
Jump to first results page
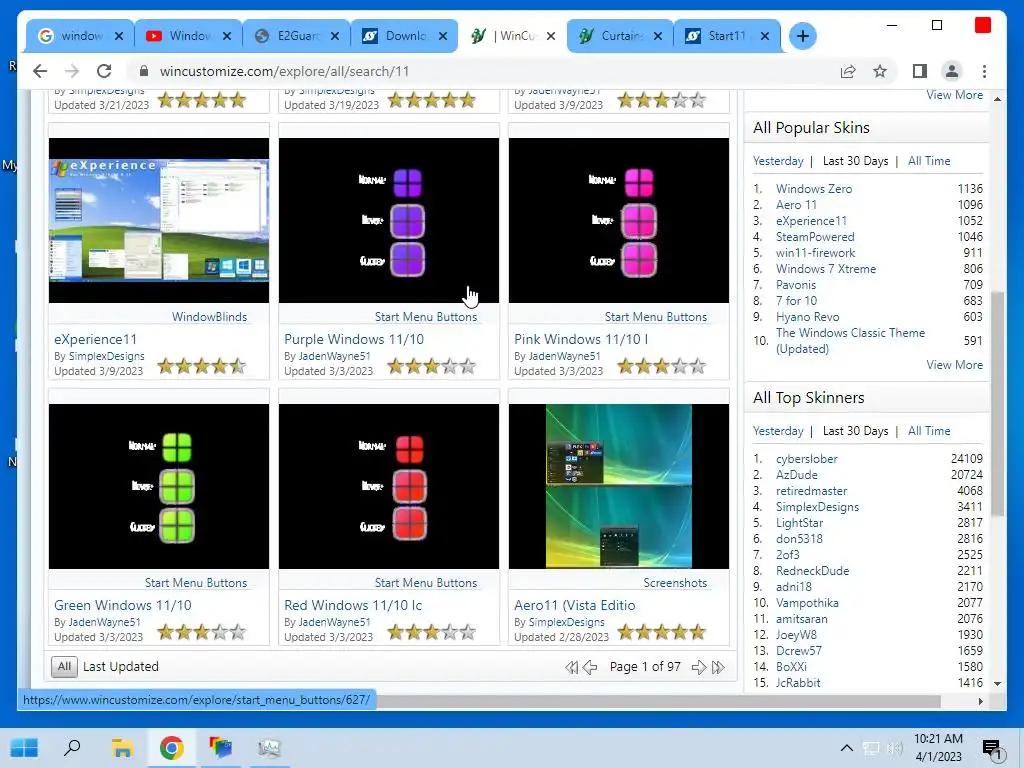coord(571,667)
